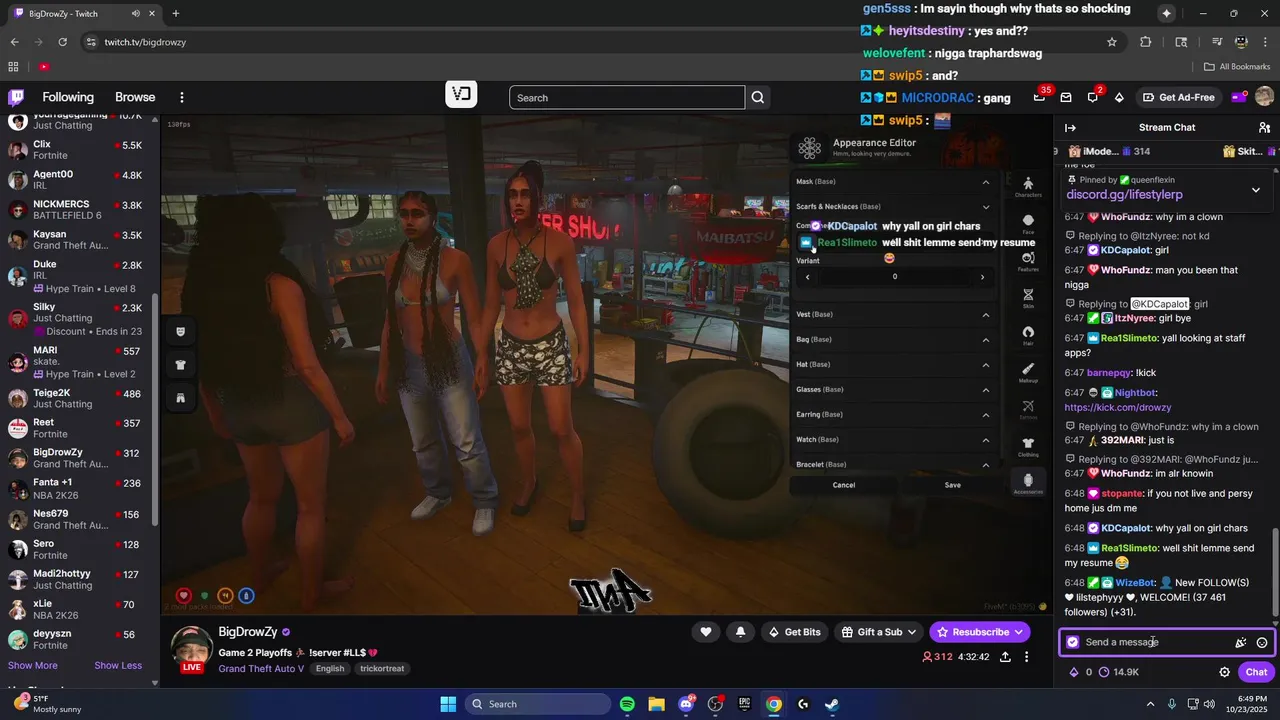Collapse the Mask (Base) section
The width and height of the screenshot is (1280, 720).
coord(892,182)
